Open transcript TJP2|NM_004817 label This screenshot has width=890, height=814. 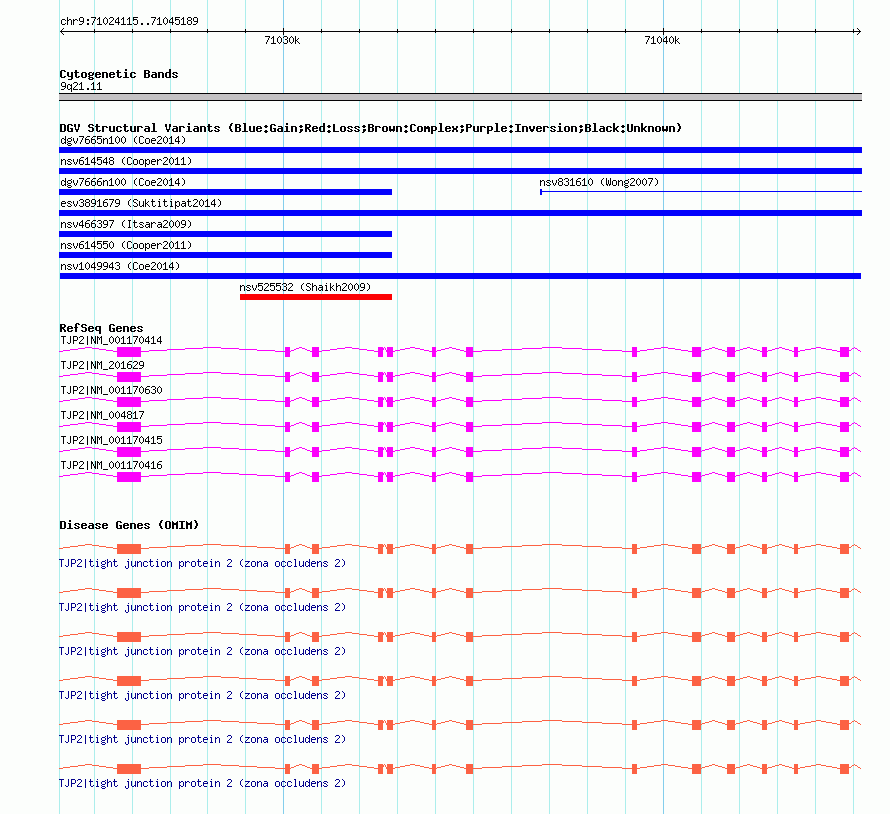(102, 416)
